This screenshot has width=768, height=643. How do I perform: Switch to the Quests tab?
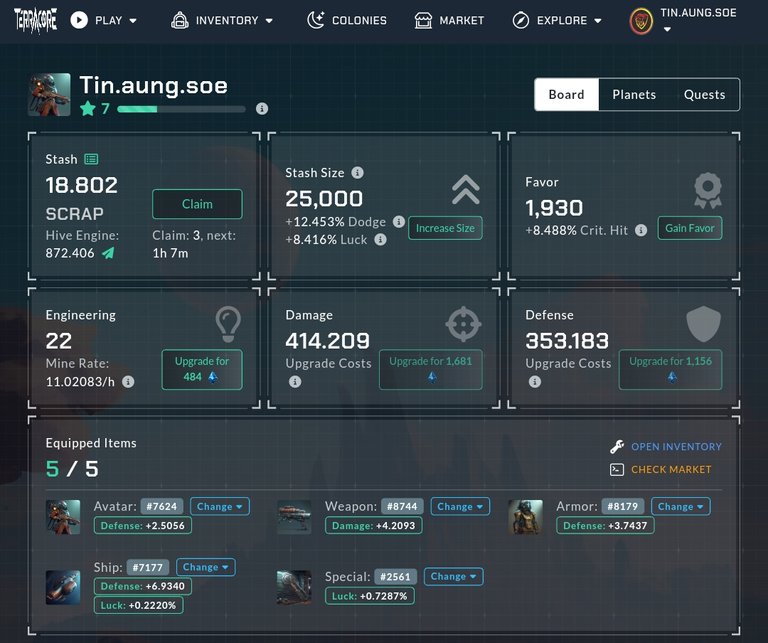(704, 95)
